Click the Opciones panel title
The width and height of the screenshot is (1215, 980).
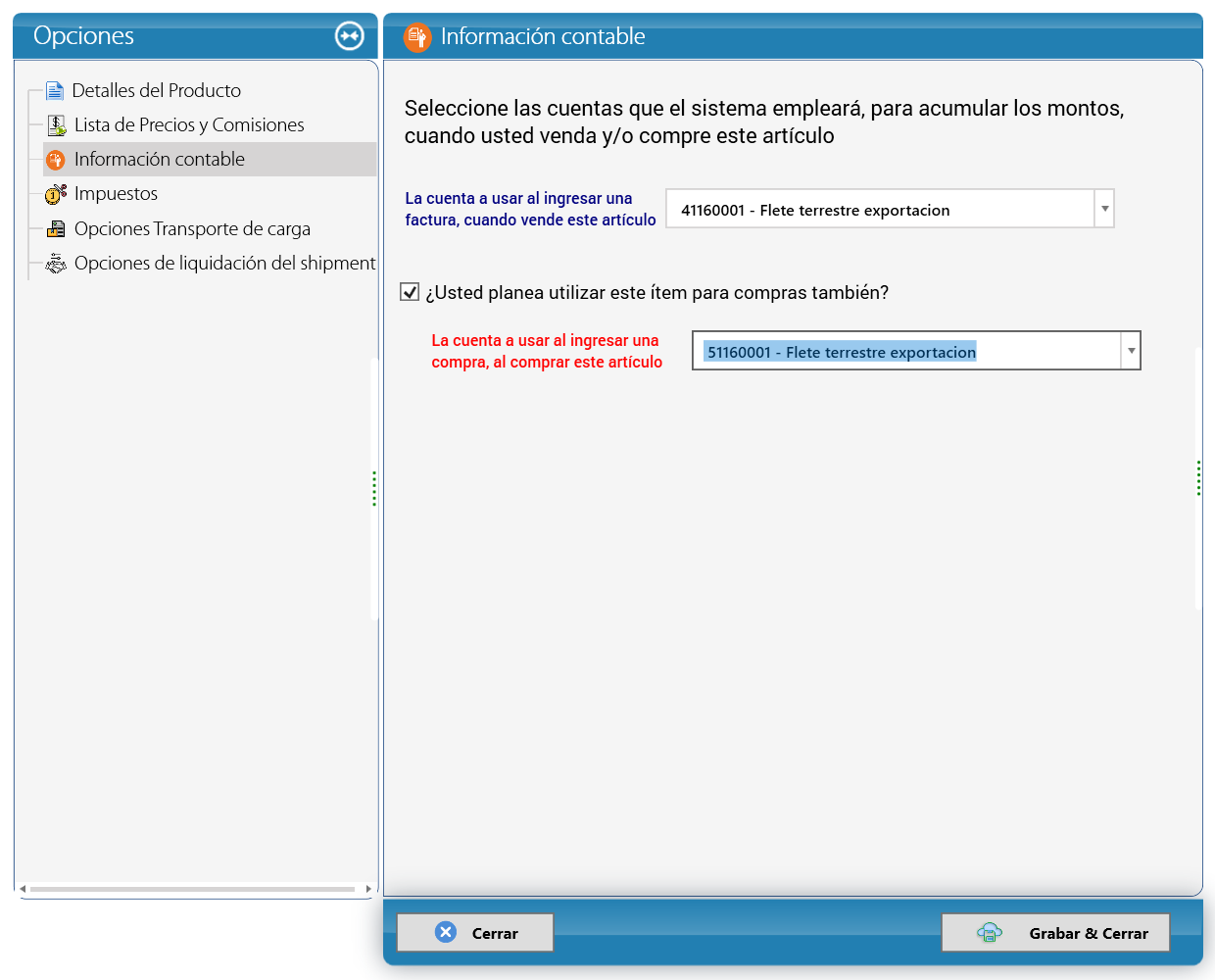click(x=83, y=36)
